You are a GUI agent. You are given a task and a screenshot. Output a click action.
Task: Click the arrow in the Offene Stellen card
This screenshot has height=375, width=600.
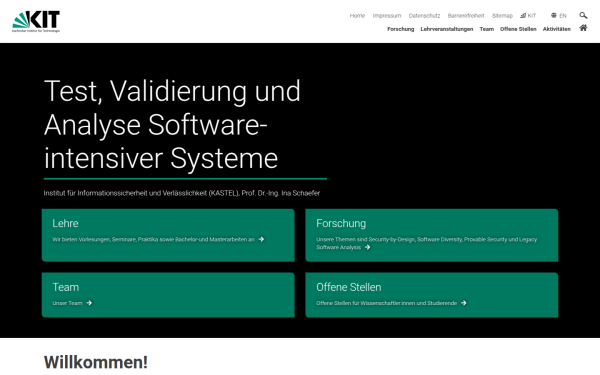(x=463, y=303)
